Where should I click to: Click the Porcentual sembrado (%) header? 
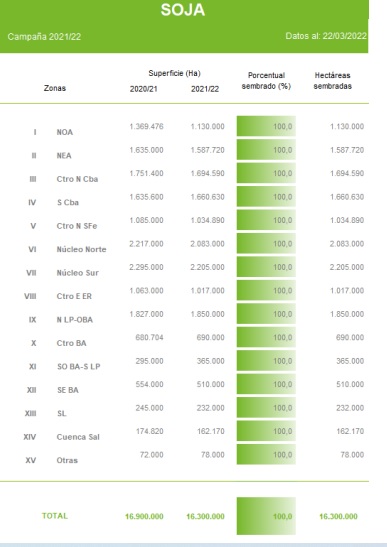point(266,81)
